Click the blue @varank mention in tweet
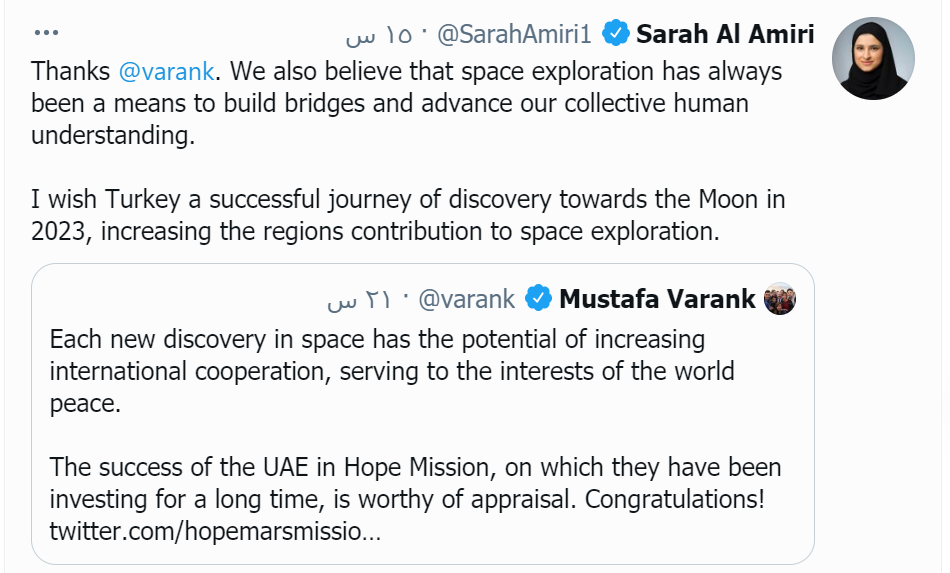950x573 pixels. point(165,72)
